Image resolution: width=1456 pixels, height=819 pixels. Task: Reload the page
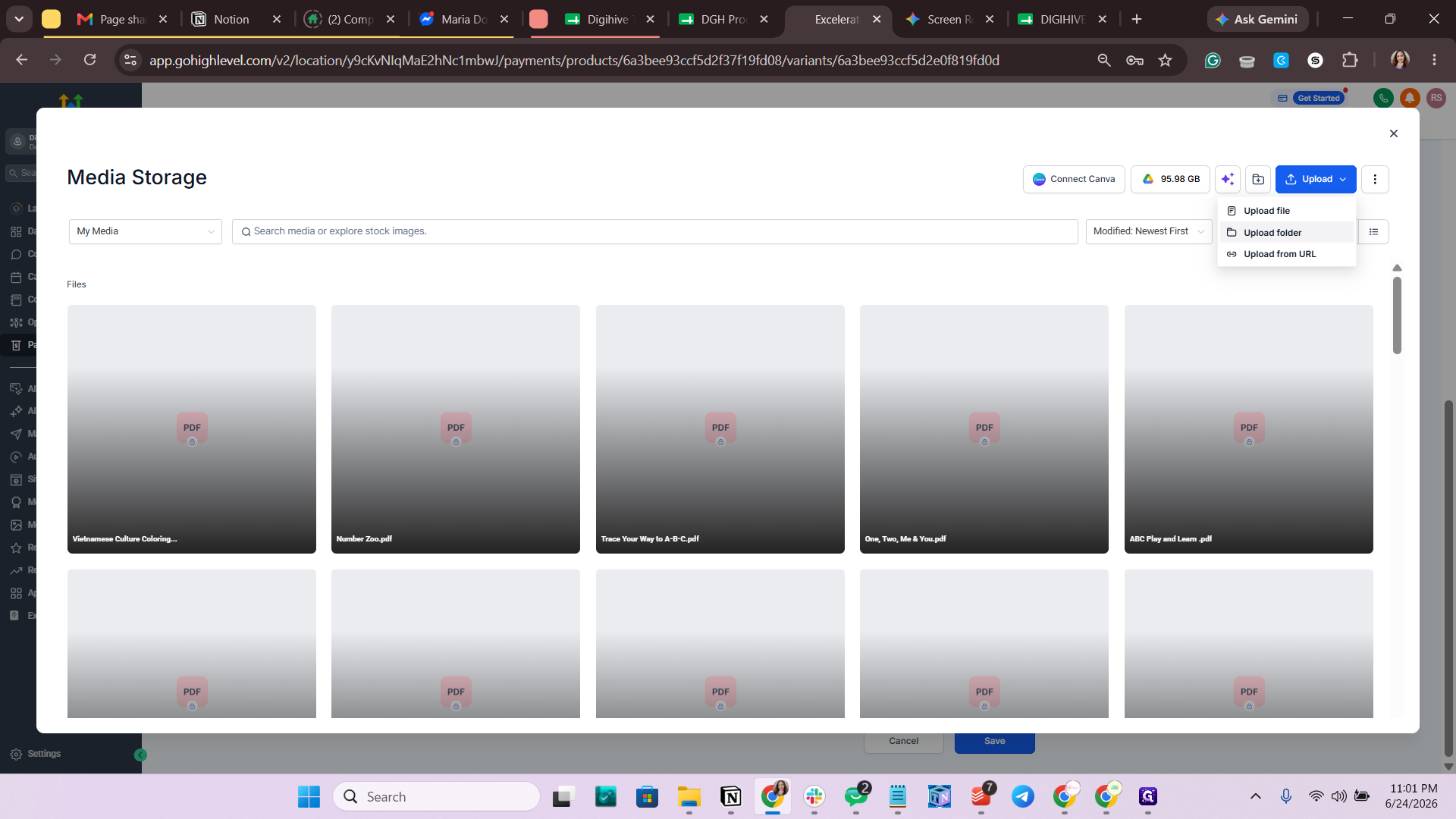pos(89,60)
